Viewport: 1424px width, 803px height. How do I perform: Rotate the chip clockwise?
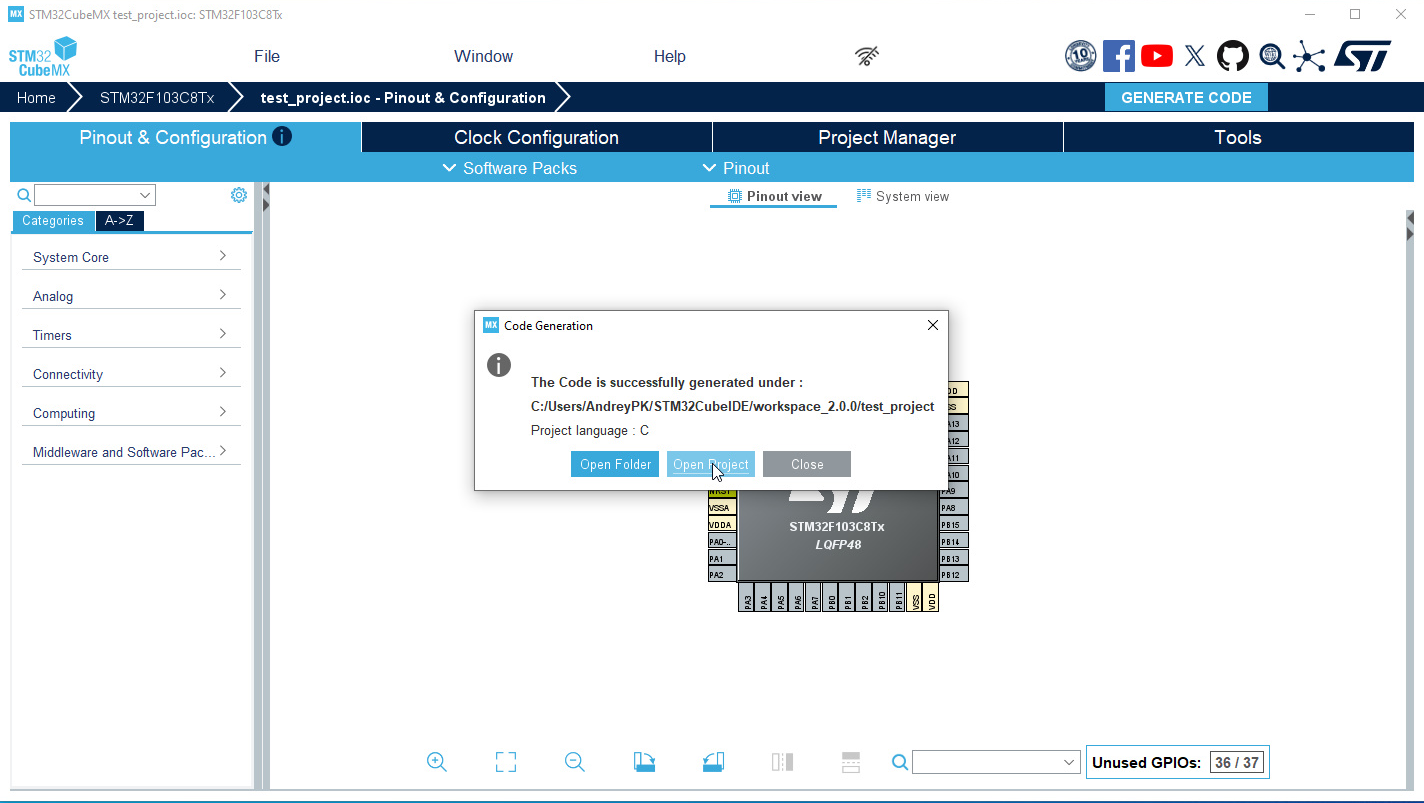tap(644, 762)
